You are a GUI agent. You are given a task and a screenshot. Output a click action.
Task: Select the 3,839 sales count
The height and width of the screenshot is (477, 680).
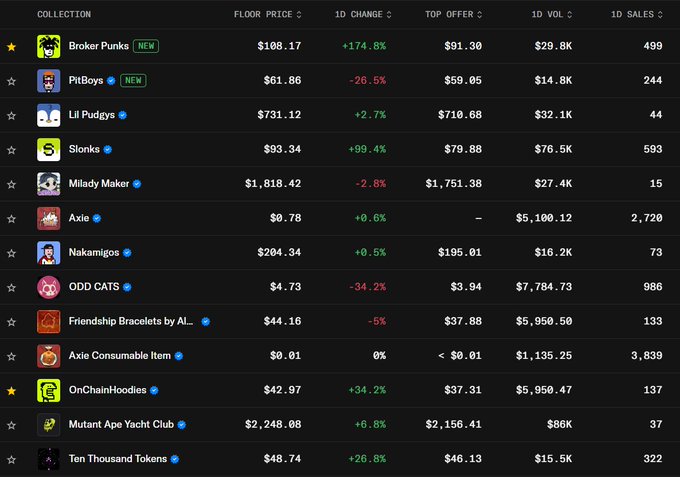pos(647,356)
